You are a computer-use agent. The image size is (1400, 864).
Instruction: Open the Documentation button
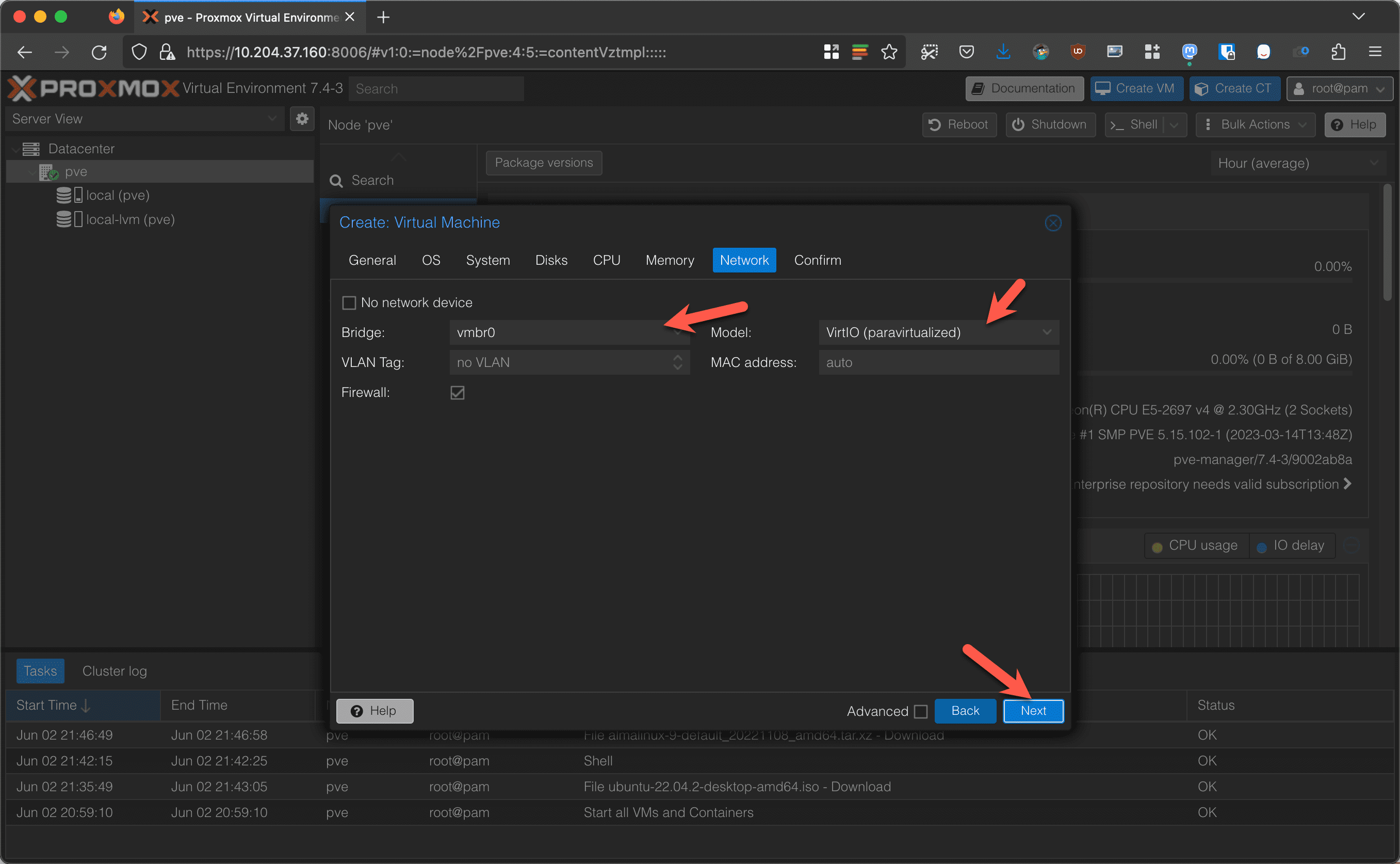click(x=1024, y=89)
